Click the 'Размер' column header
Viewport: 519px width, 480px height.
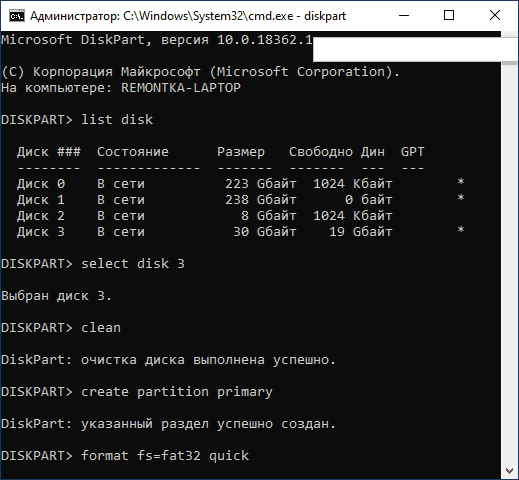(x=241, y=152)
